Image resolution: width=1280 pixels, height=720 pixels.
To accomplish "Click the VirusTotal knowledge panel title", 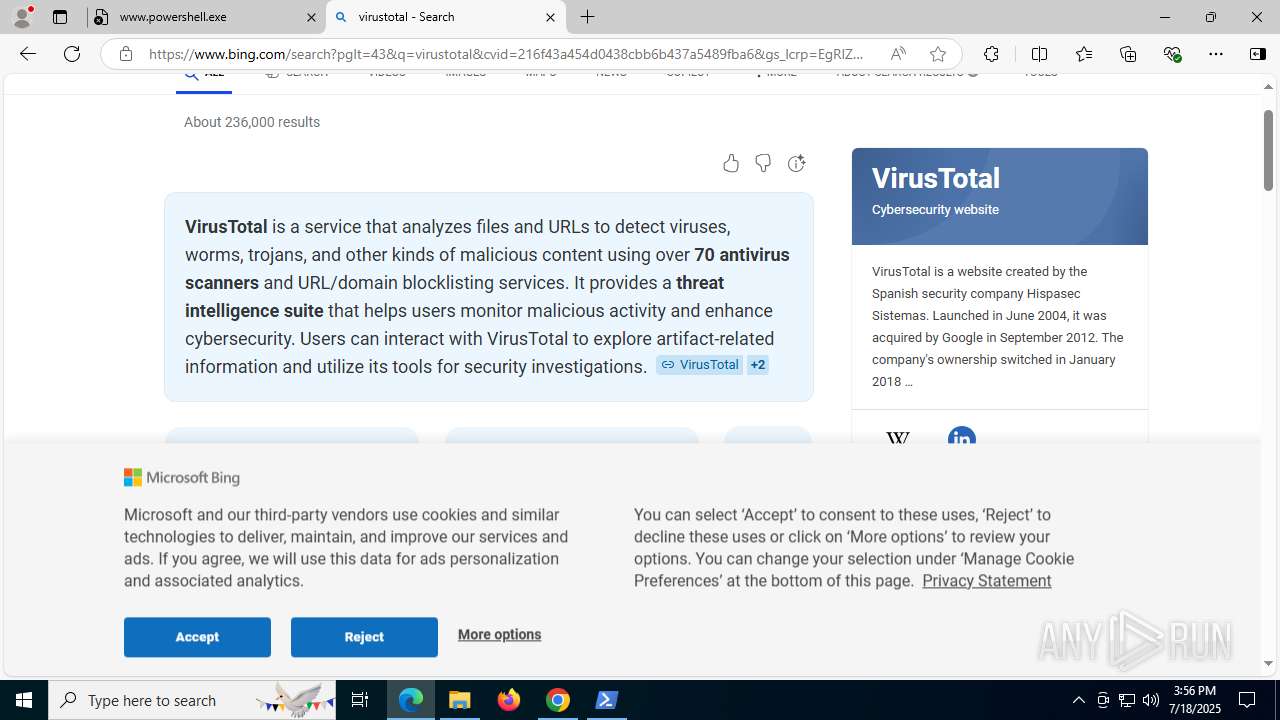I will [x=935, y=178].
